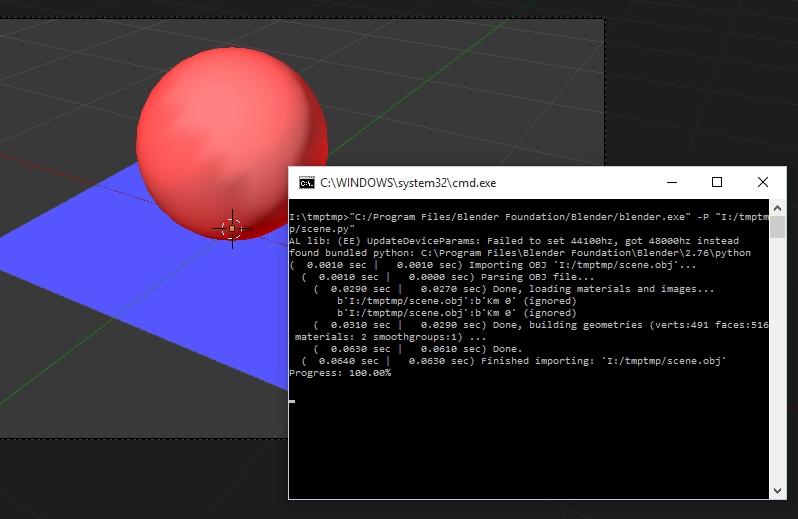Click the 'AL lib: (EE) UpdateDeviceParams' line

click(x=514, y=241)
